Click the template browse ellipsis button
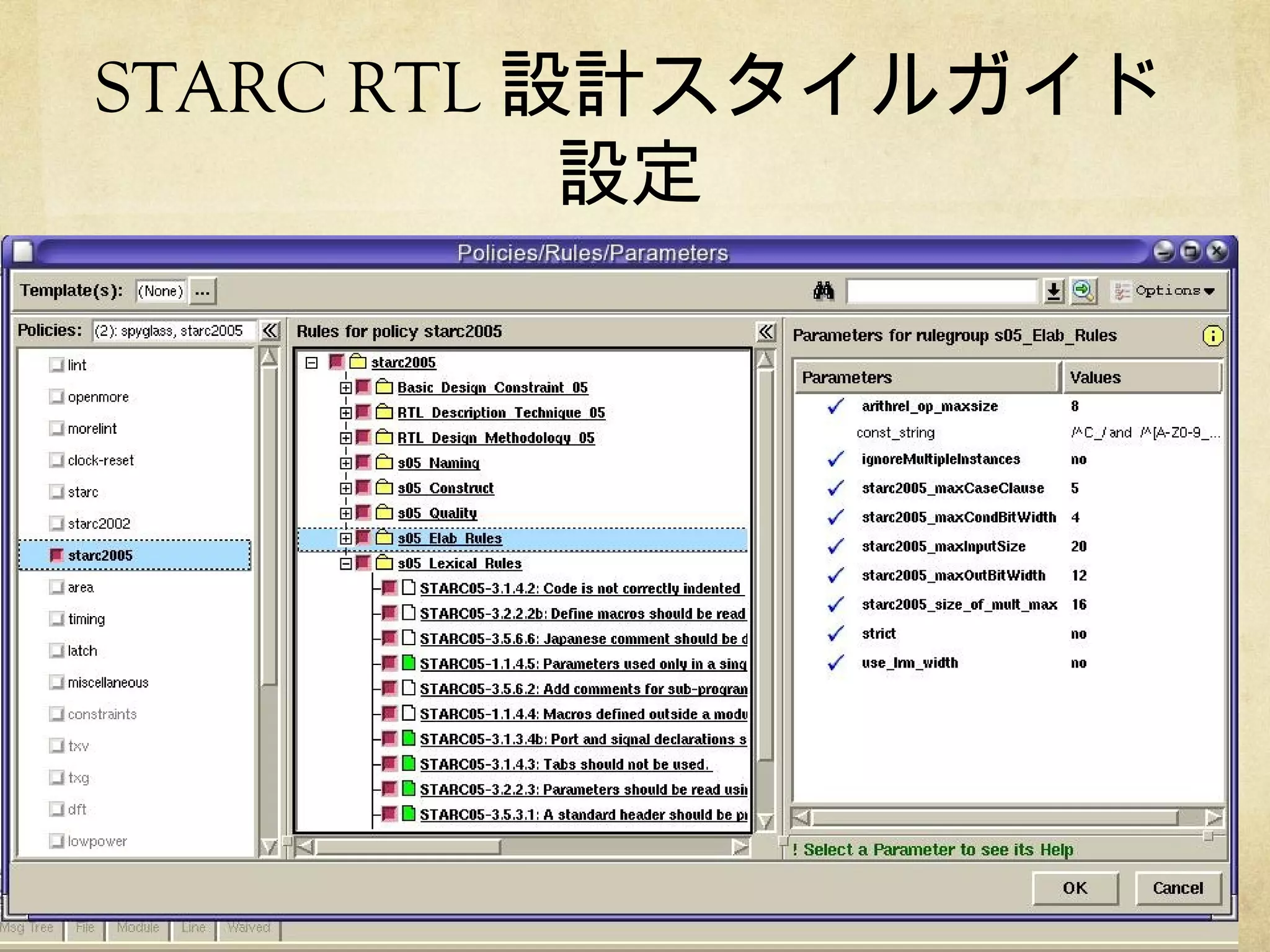The width and height of the screenshot is (1270, 952). pos(202,291)
